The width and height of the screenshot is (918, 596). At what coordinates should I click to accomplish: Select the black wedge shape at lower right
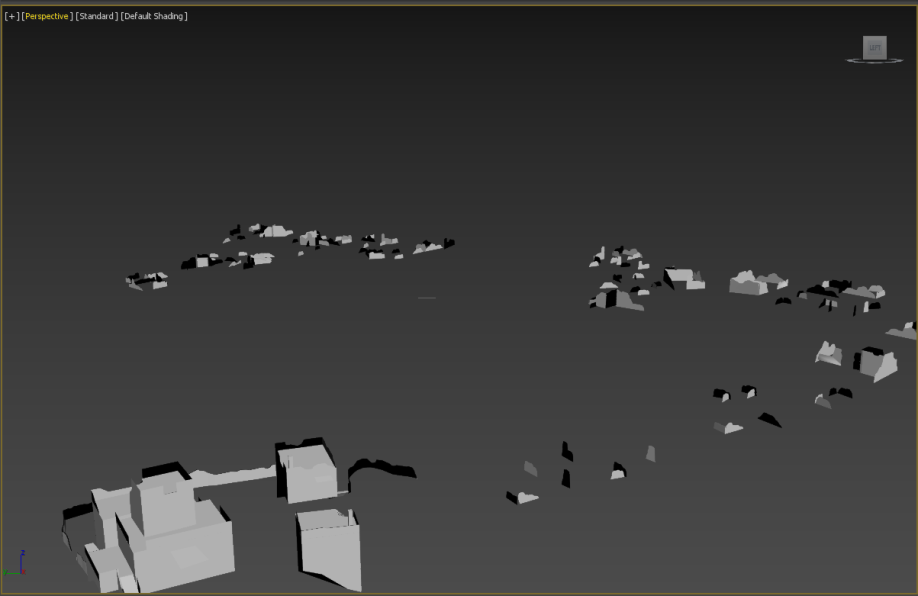(x=770, y=420)
